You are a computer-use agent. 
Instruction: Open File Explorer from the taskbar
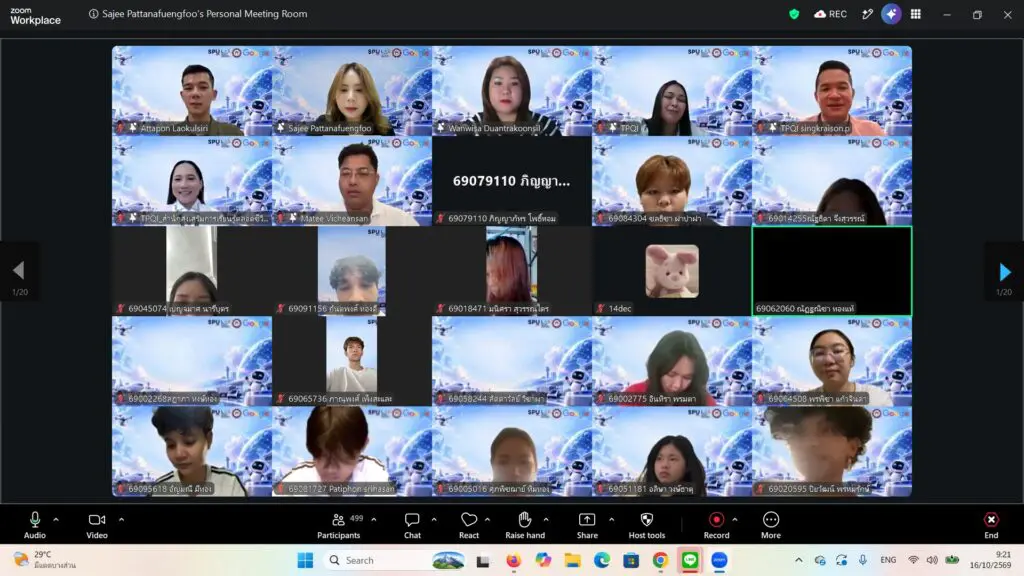pyautogui.click(x=573, y=560)
